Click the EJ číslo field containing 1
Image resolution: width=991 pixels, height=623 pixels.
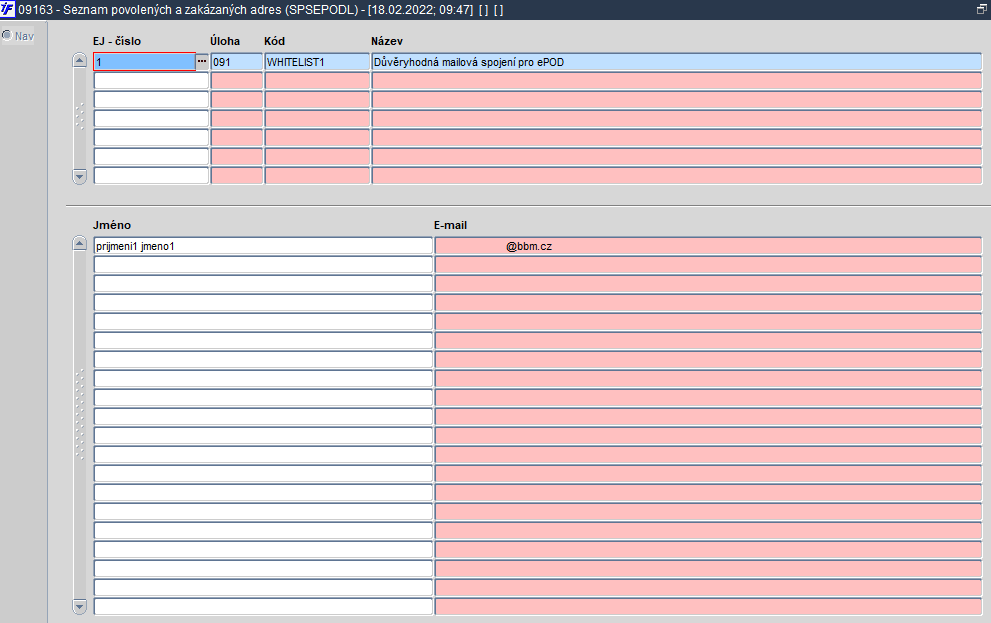tap(145, 61)
